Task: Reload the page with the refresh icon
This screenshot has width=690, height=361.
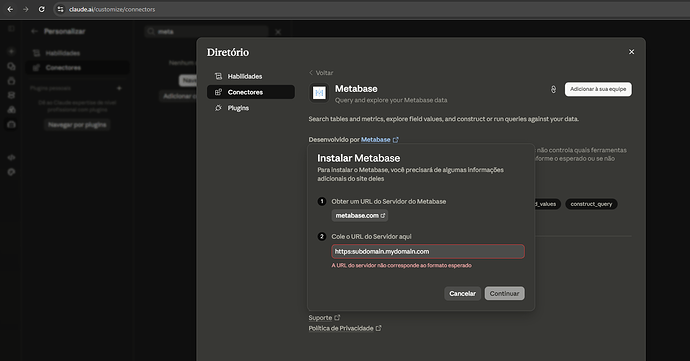Action: (x=41, y=9)
